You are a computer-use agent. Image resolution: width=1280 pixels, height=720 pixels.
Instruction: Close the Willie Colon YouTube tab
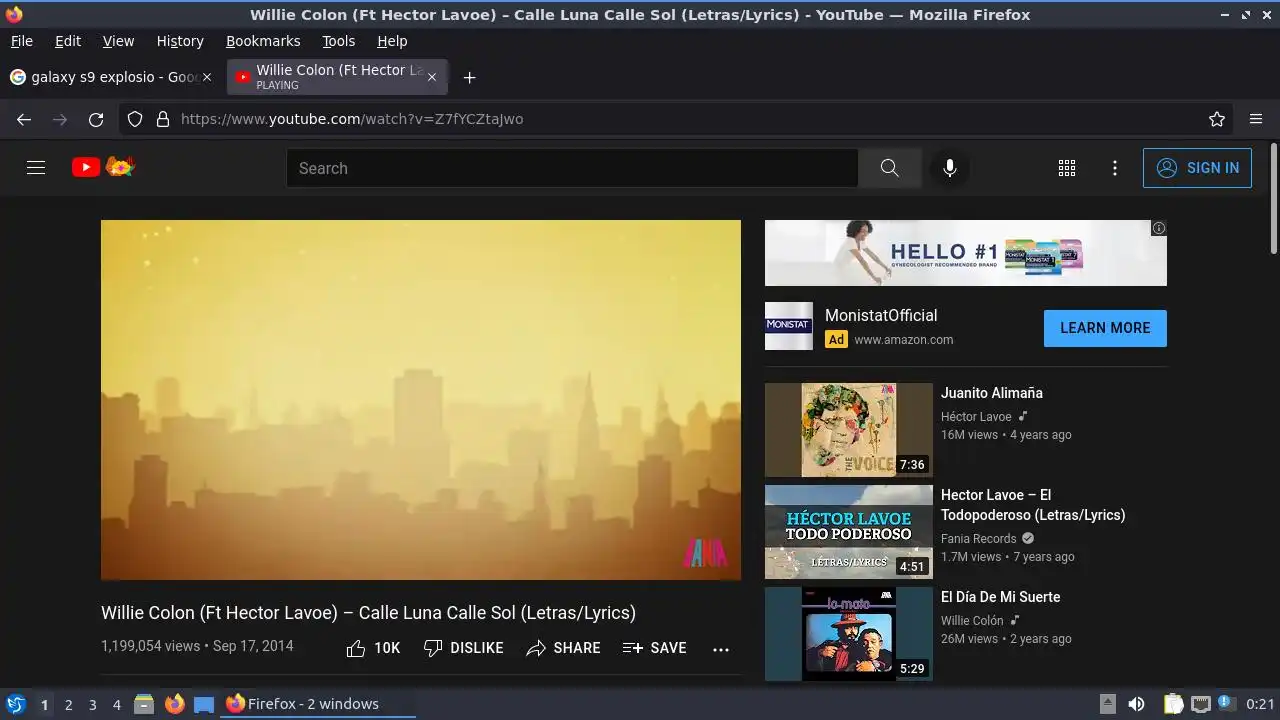point(432,77)
